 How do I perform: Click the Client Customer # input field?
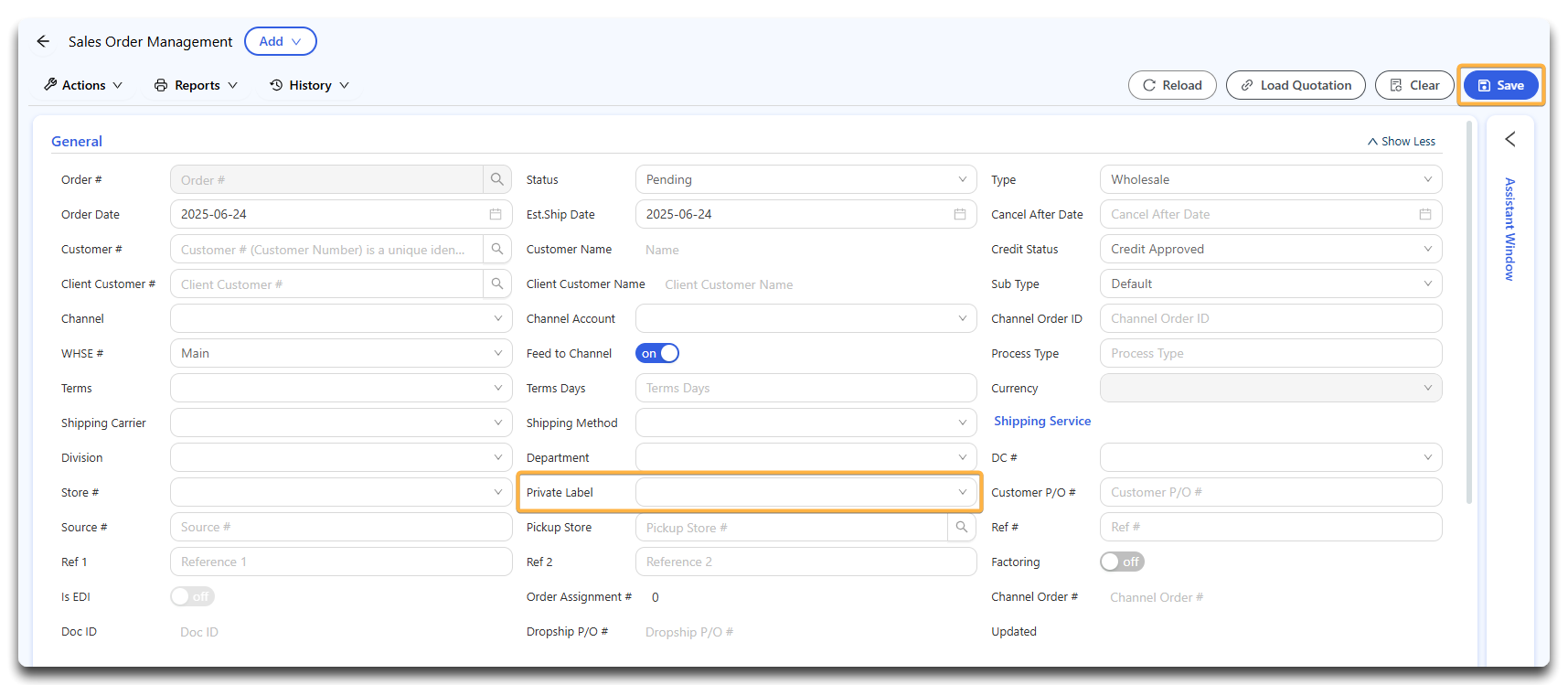pyautogui.click(x=326, y=284)
